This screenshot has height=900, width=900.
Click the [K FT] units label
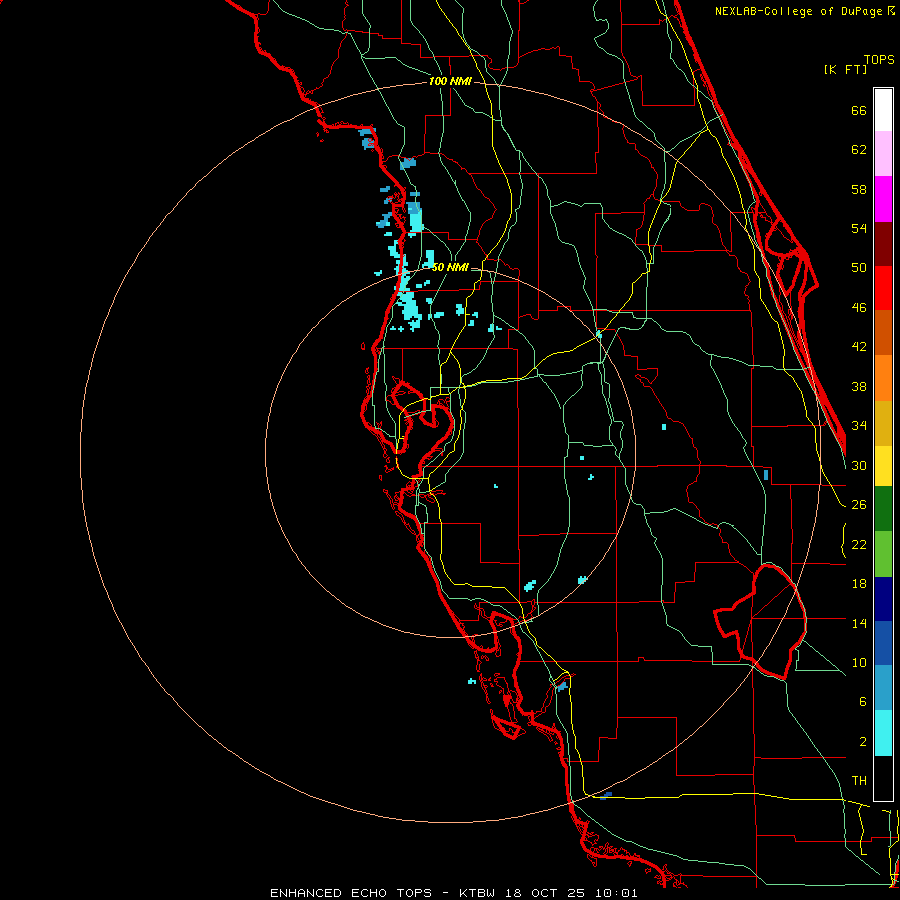pyautogui.click(x=845, y=70)
